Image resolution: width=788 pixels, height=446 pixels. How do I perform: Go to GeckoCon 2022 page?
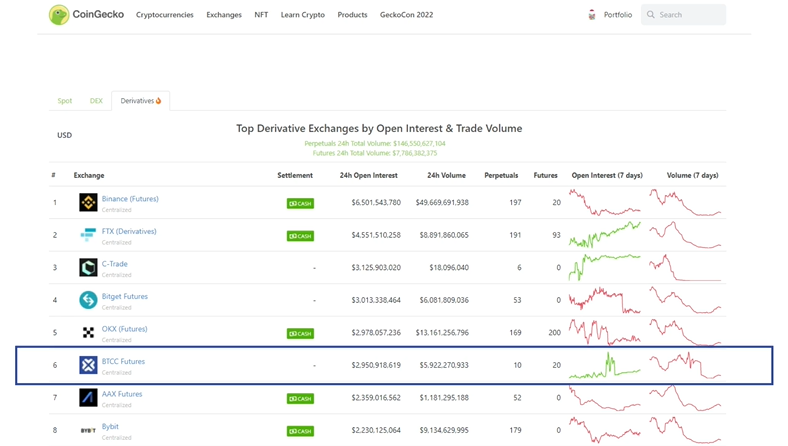tap(406, 15)
